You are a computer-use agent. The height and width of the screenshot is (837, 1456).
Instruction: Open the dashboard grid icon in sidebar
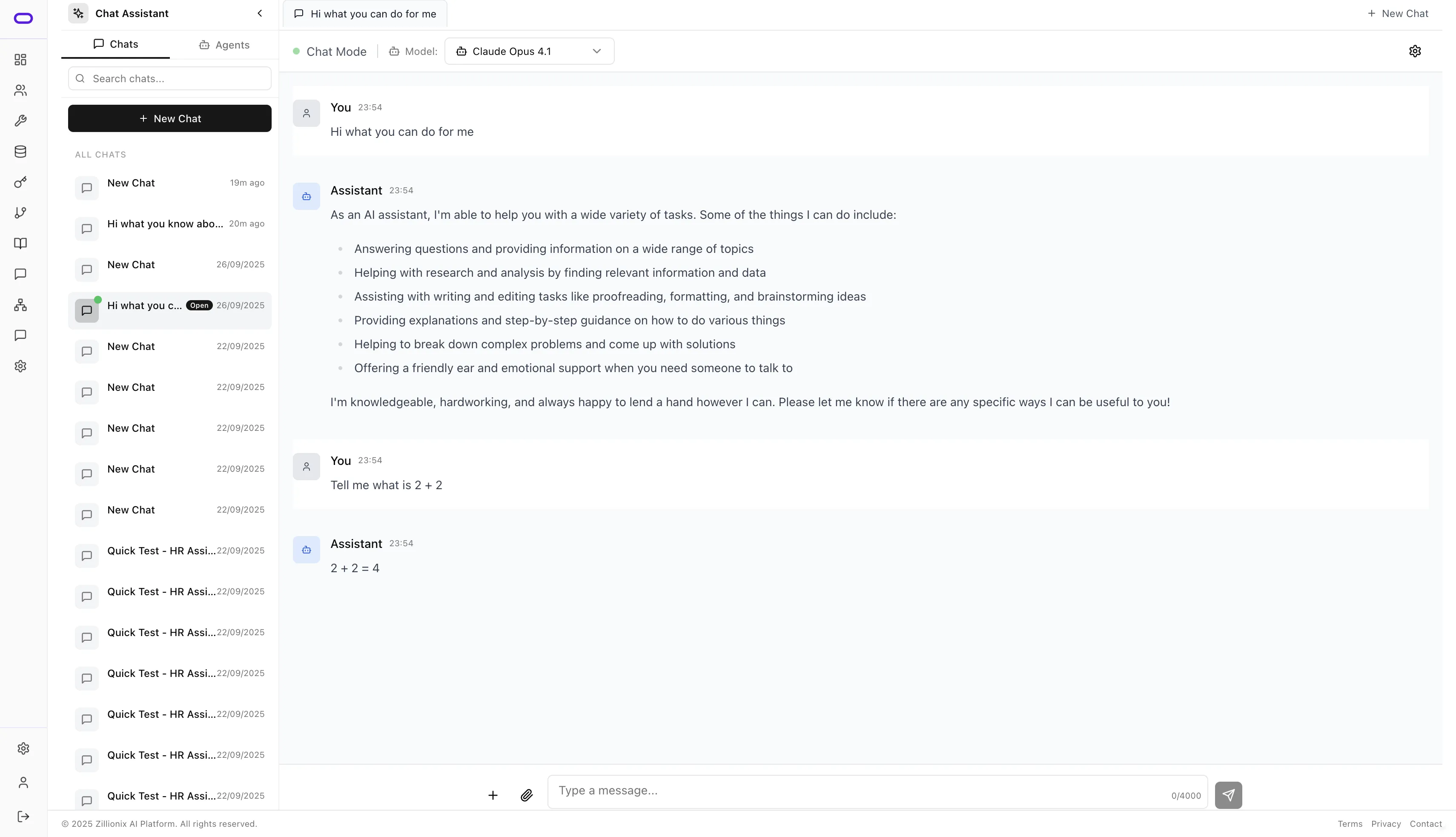point(21,59)
